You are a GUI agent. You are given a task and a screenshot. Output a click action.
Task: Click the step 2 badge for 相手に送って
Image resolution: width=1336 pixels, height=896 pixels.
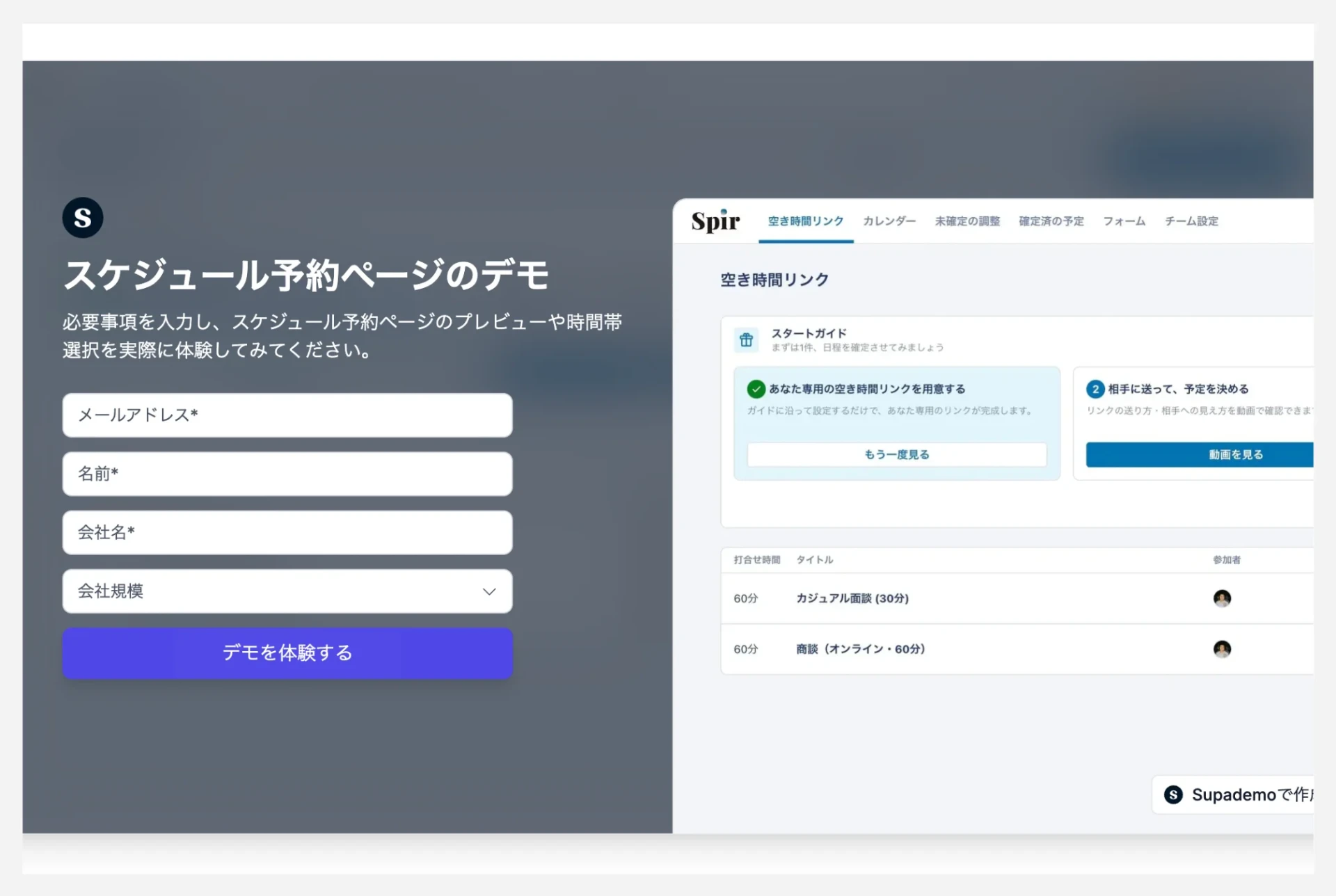point(1095,389)
